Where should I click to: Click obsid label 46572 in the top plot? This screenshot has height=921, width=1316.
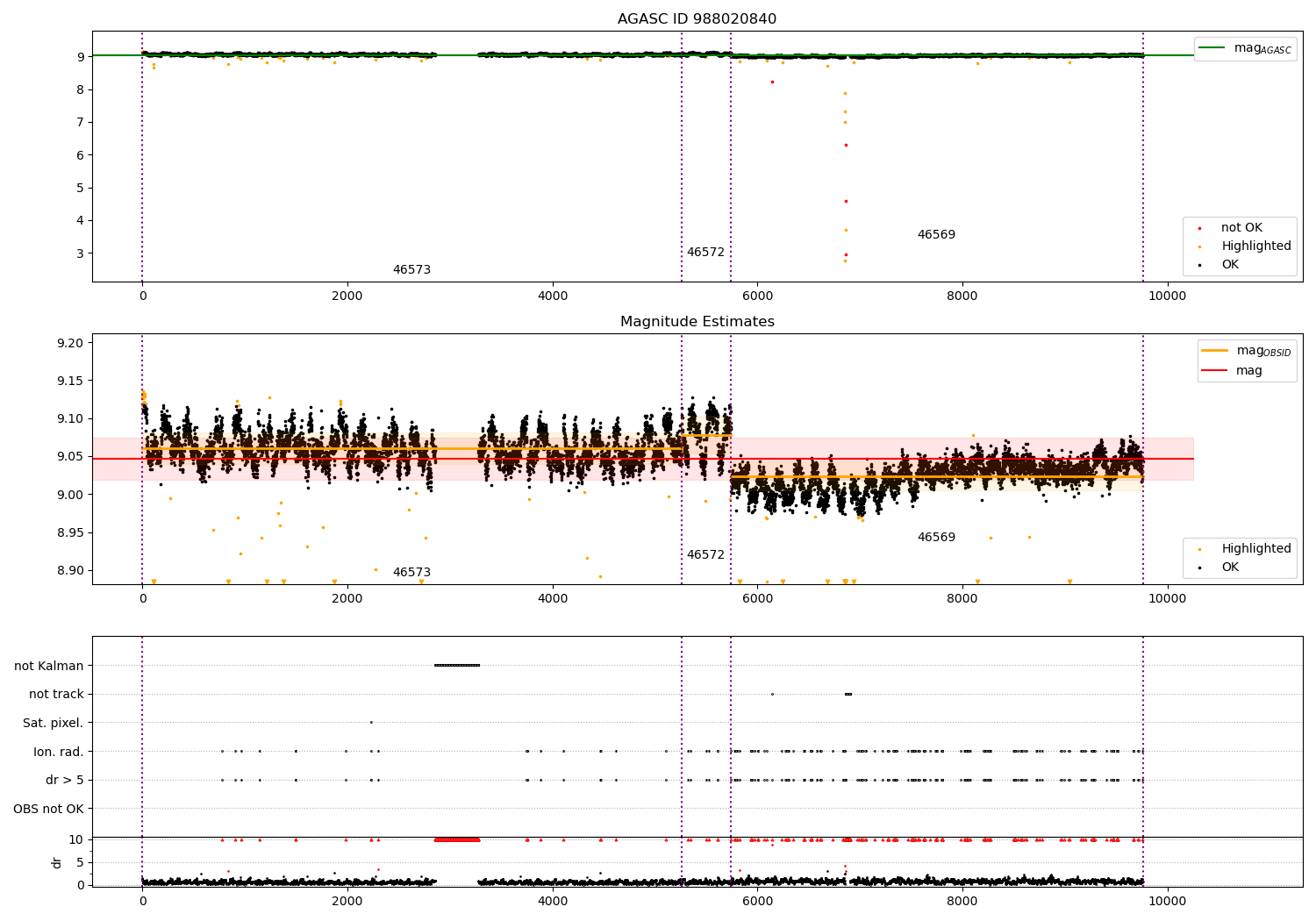705,253
